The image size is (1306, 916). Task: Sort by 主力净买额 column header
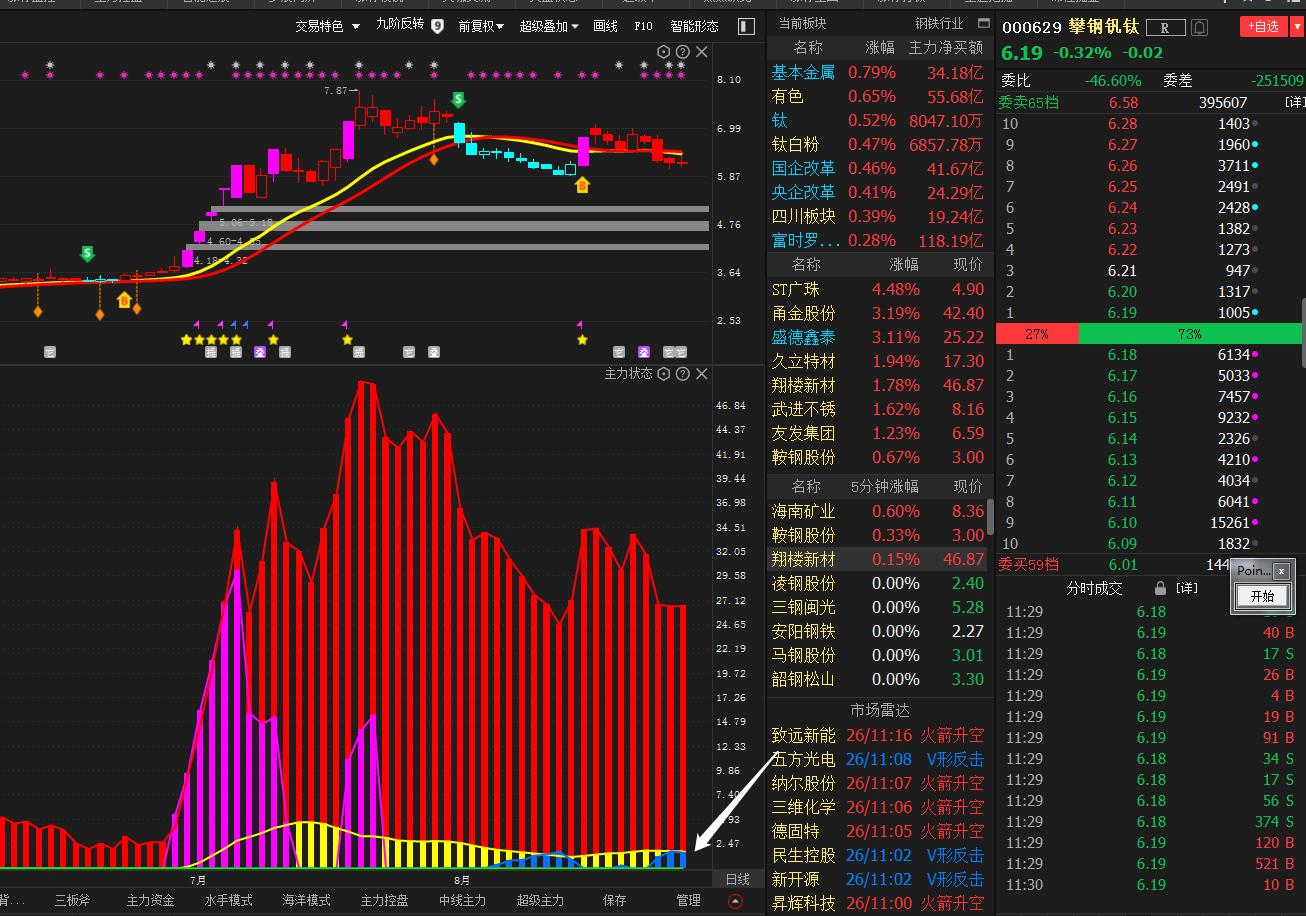pyautogui.click(x=945, y=48)
